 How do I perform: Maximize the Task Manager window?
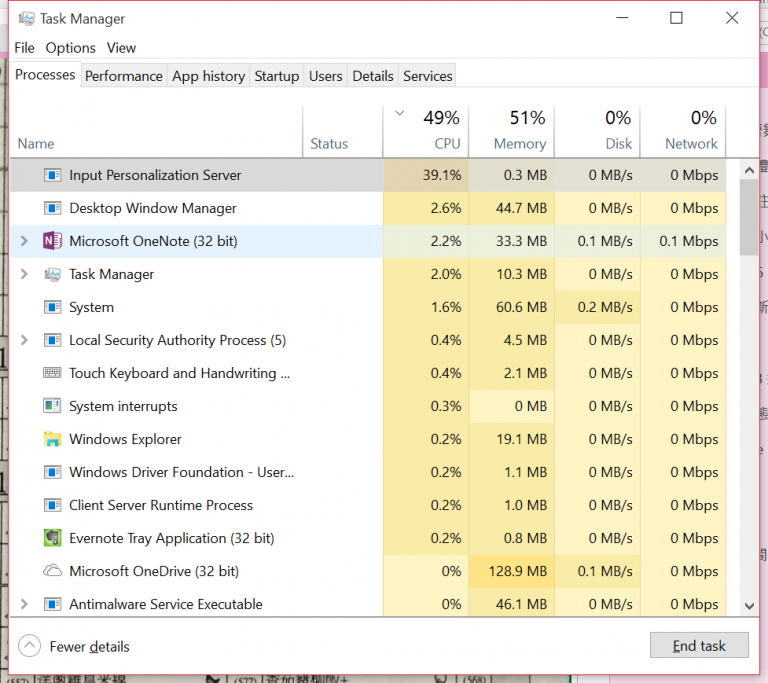[676, 18]
